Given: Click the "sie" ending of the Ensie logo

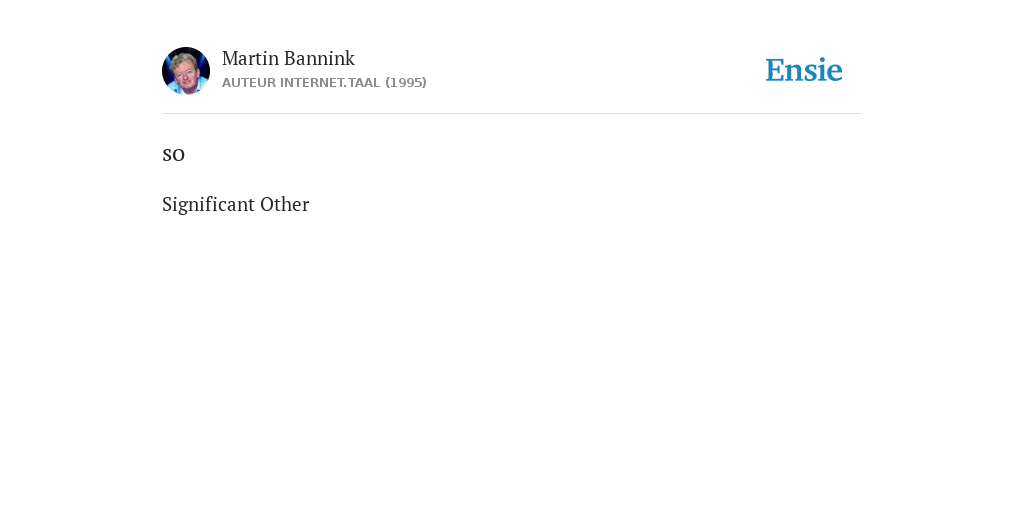Looking at the screenshot, I should (823, 71).
